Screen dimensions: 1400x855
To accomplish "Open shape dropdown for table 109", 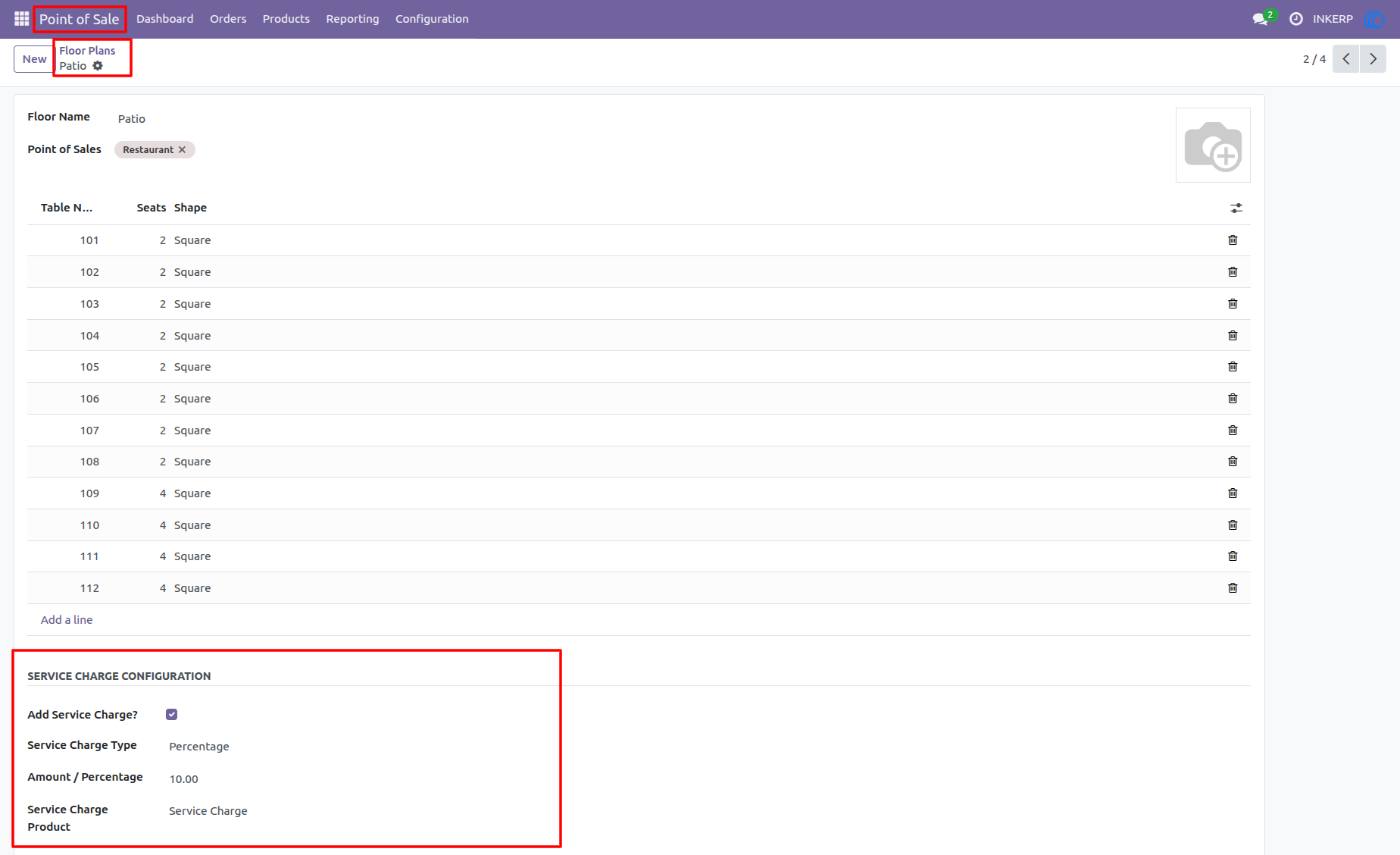I will (192, 493).
